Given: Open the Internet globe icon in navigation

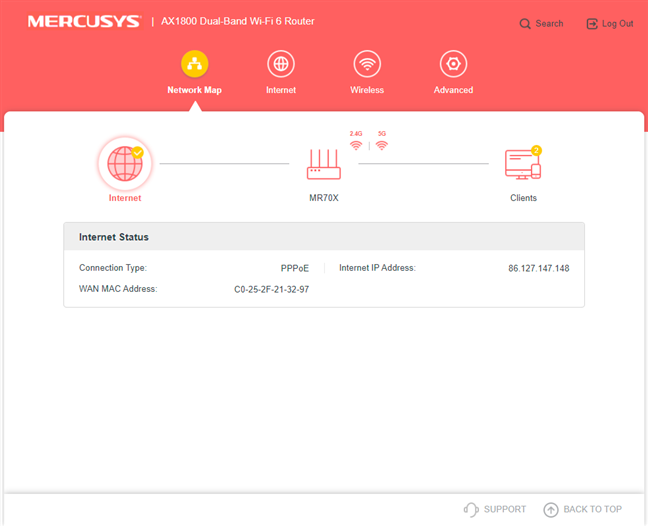Looking at the screenshot, I should point(281,64).
